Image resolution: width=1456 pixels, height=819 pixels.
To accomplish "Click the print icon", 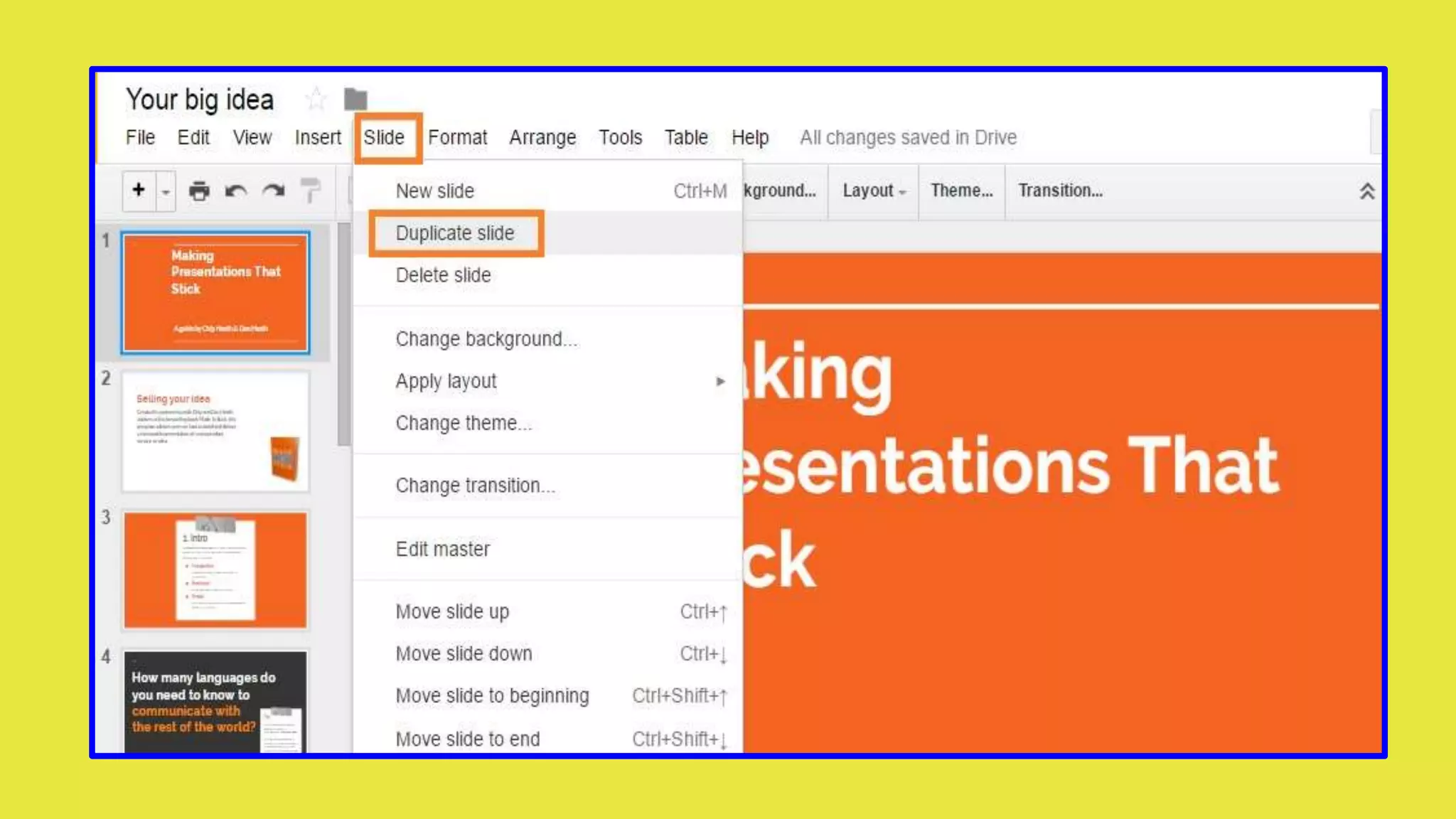I will (x=199, y=191).
